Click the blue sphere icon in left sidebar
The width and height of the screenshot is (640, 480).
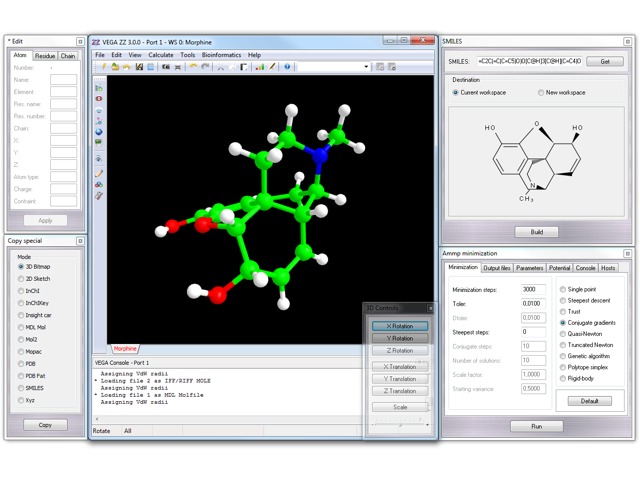coord(99,132)
